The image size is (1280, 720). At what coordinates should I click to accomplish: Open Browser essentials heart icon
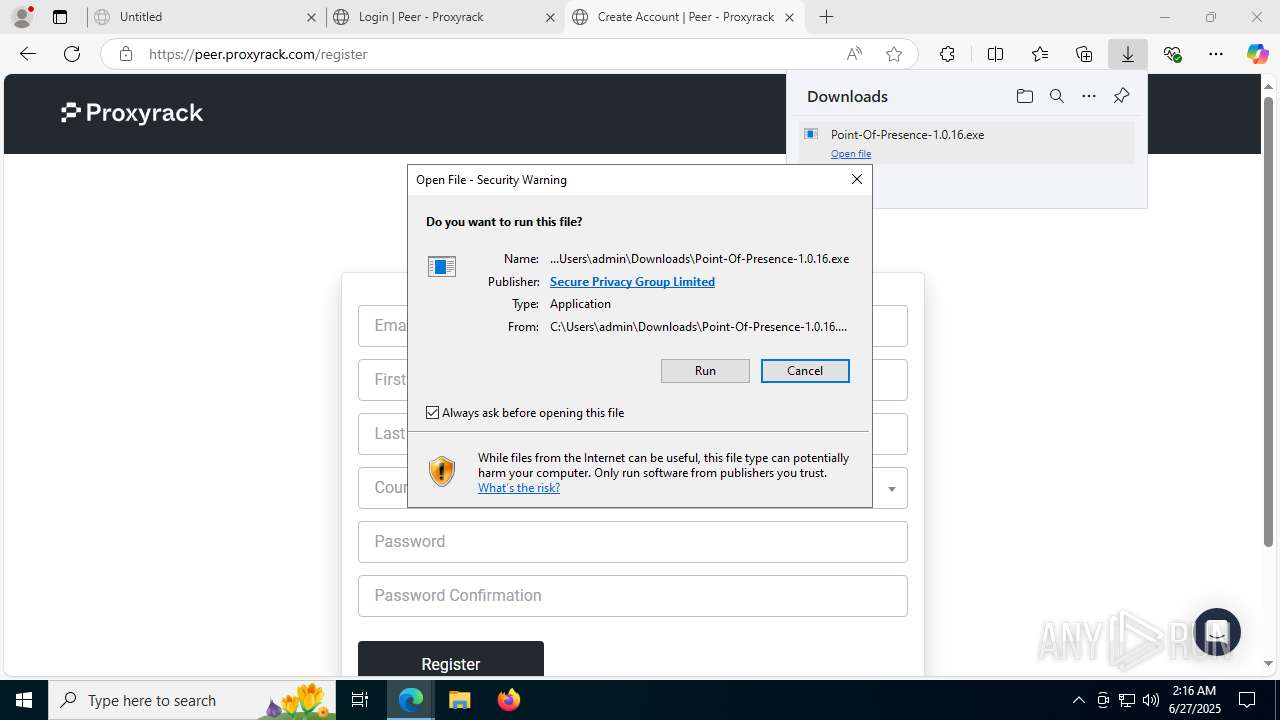[x=1172, y=54]
